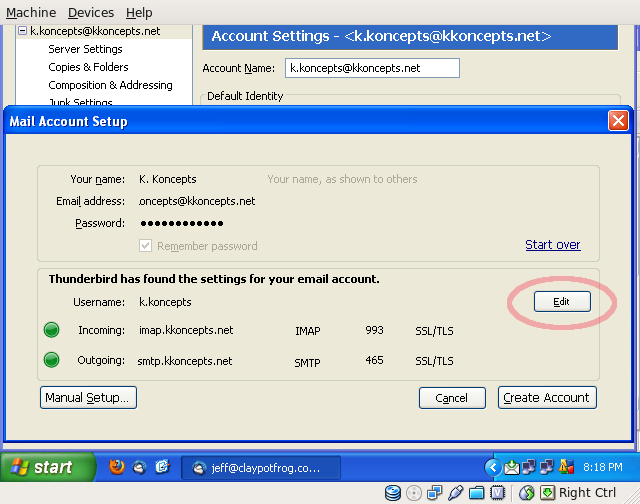640x504 pixels.
Task: Select Server Settings in account tree
Action: tap(85, 49)
